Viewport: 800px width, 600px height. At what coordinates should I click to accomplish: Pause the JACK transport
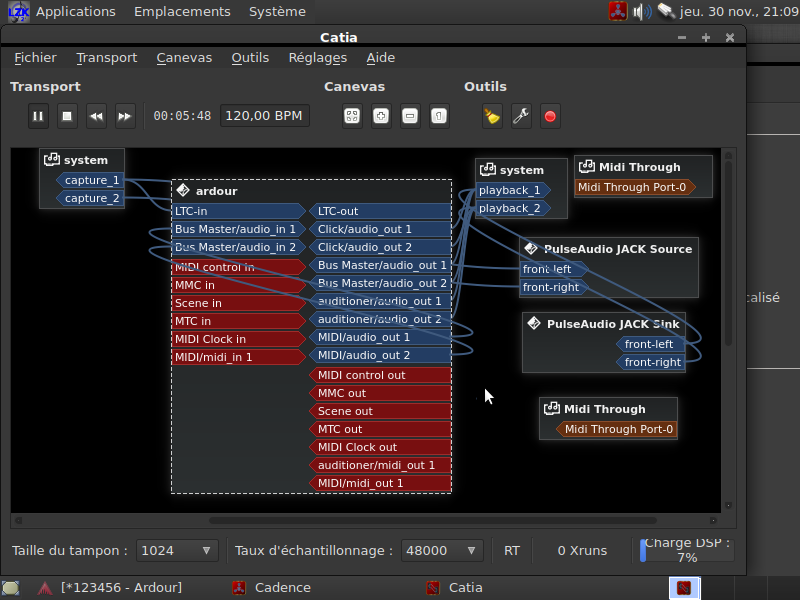pos(38,116)
